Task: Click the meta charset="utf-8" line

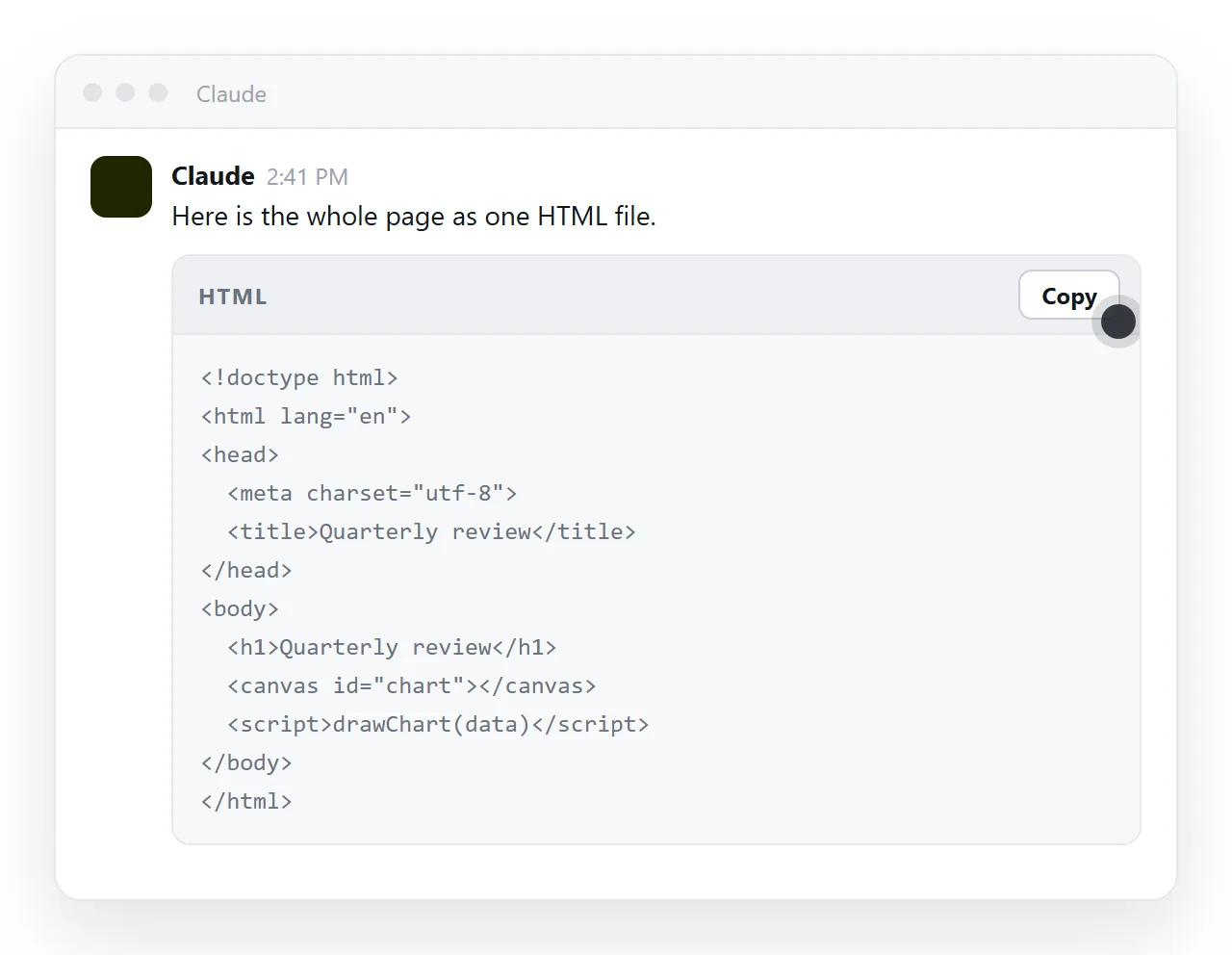Action: tap(372, 493)
